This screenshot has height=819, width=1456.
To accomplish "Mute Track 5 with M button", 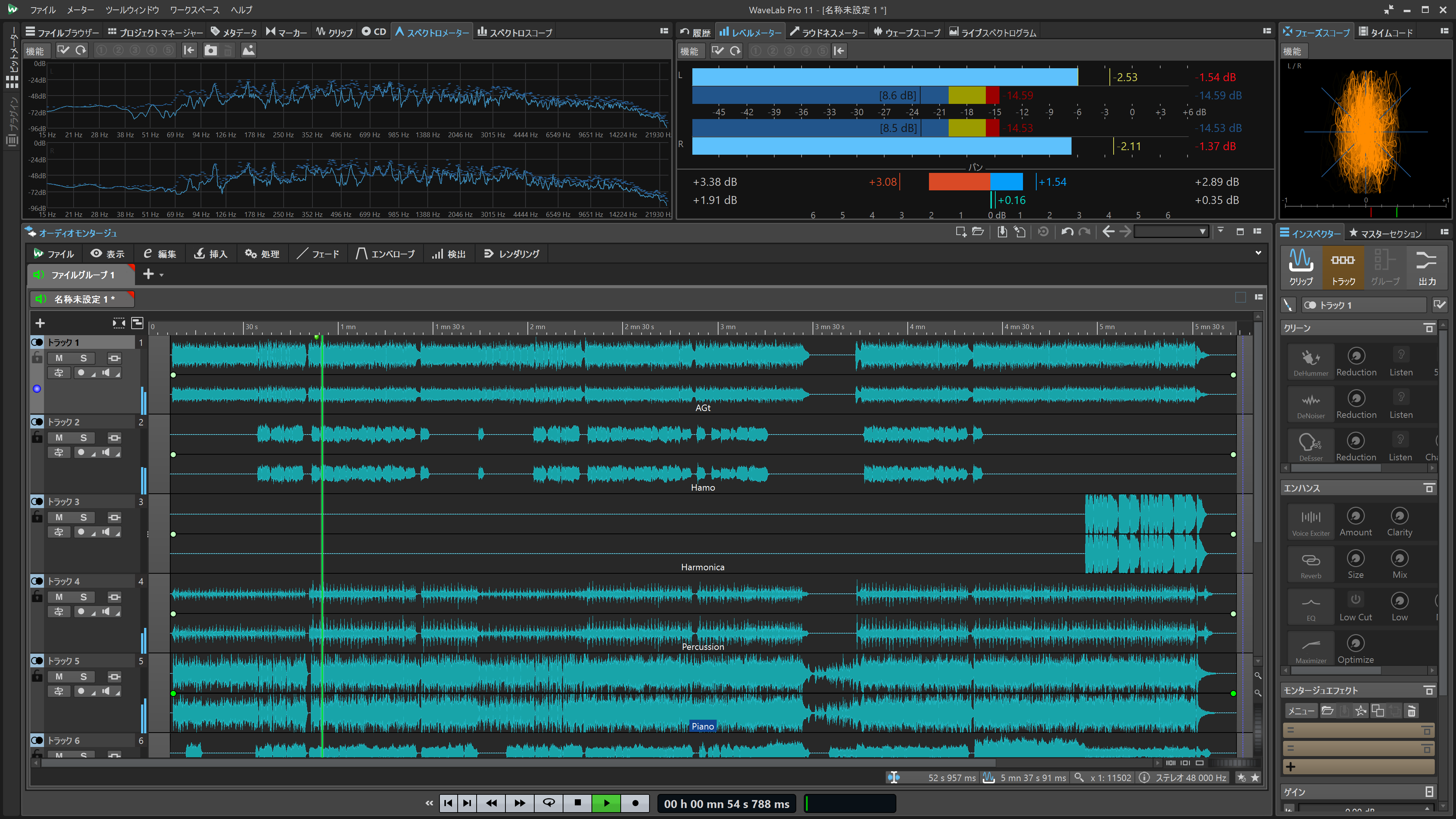I will coord(60,676).
